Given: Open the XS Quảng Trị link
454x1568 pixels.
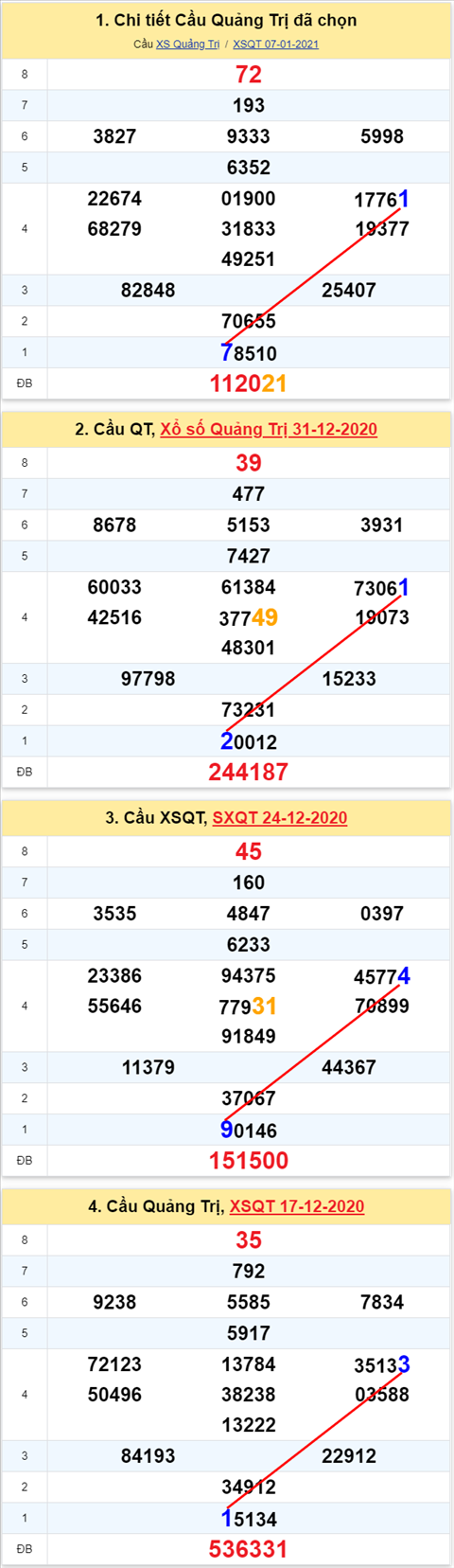Looking at the screenshot, I should tap(187, 44).
